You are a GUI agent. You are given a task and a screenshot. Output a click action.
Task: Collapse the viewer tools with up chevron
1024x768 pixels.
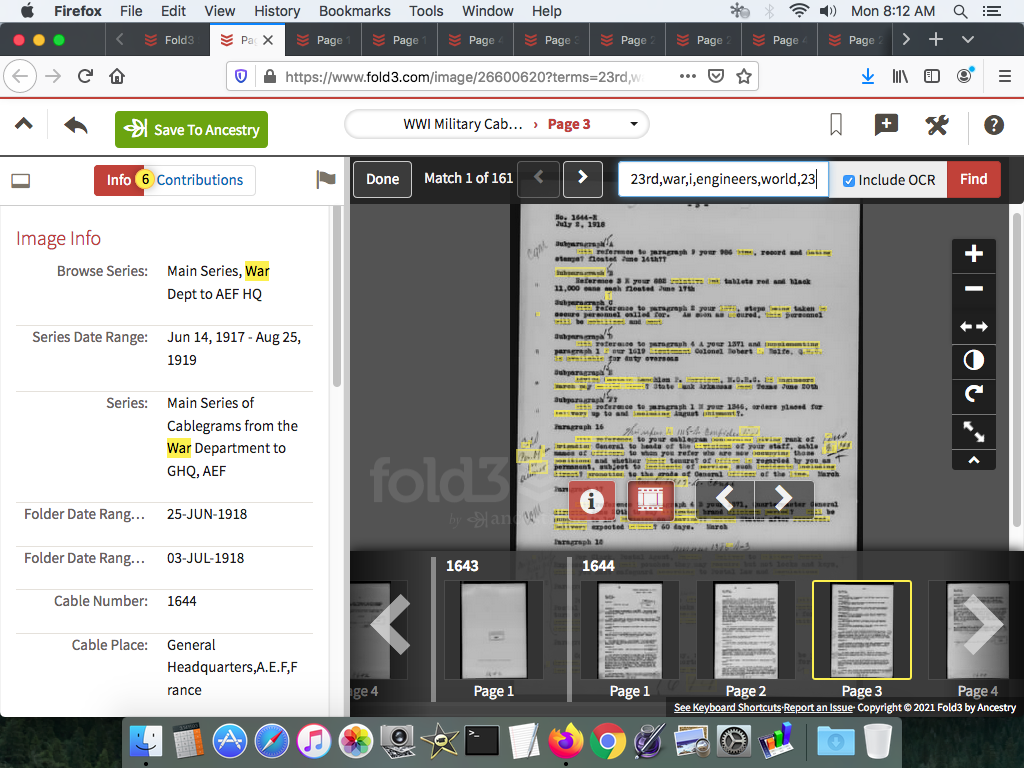974,460
